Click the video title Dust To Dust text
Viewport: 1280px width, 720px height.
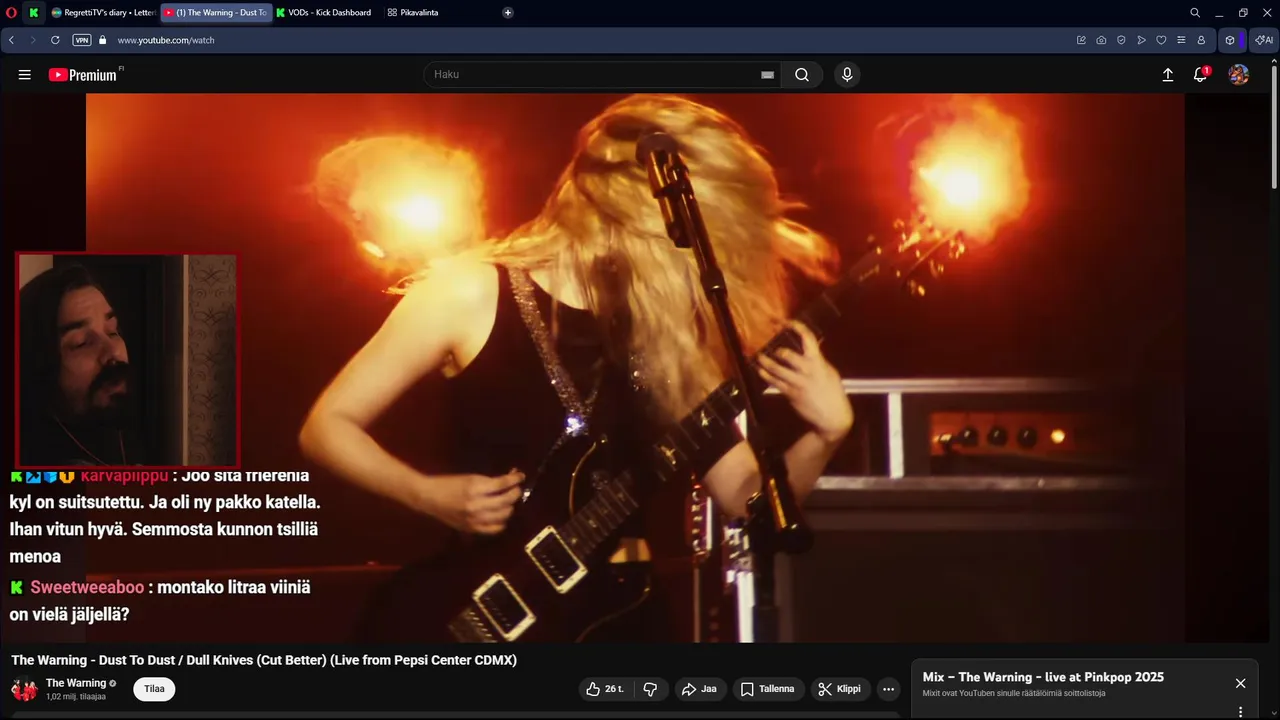pyautogui.click(x=264, y=660)
